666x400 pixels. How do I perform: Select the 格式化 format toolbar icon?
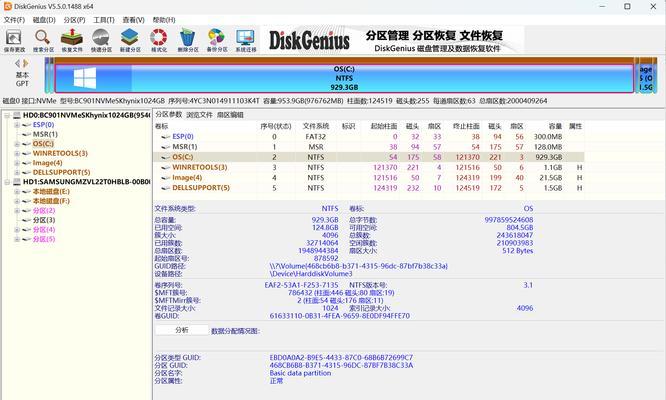tap(159, 40)
